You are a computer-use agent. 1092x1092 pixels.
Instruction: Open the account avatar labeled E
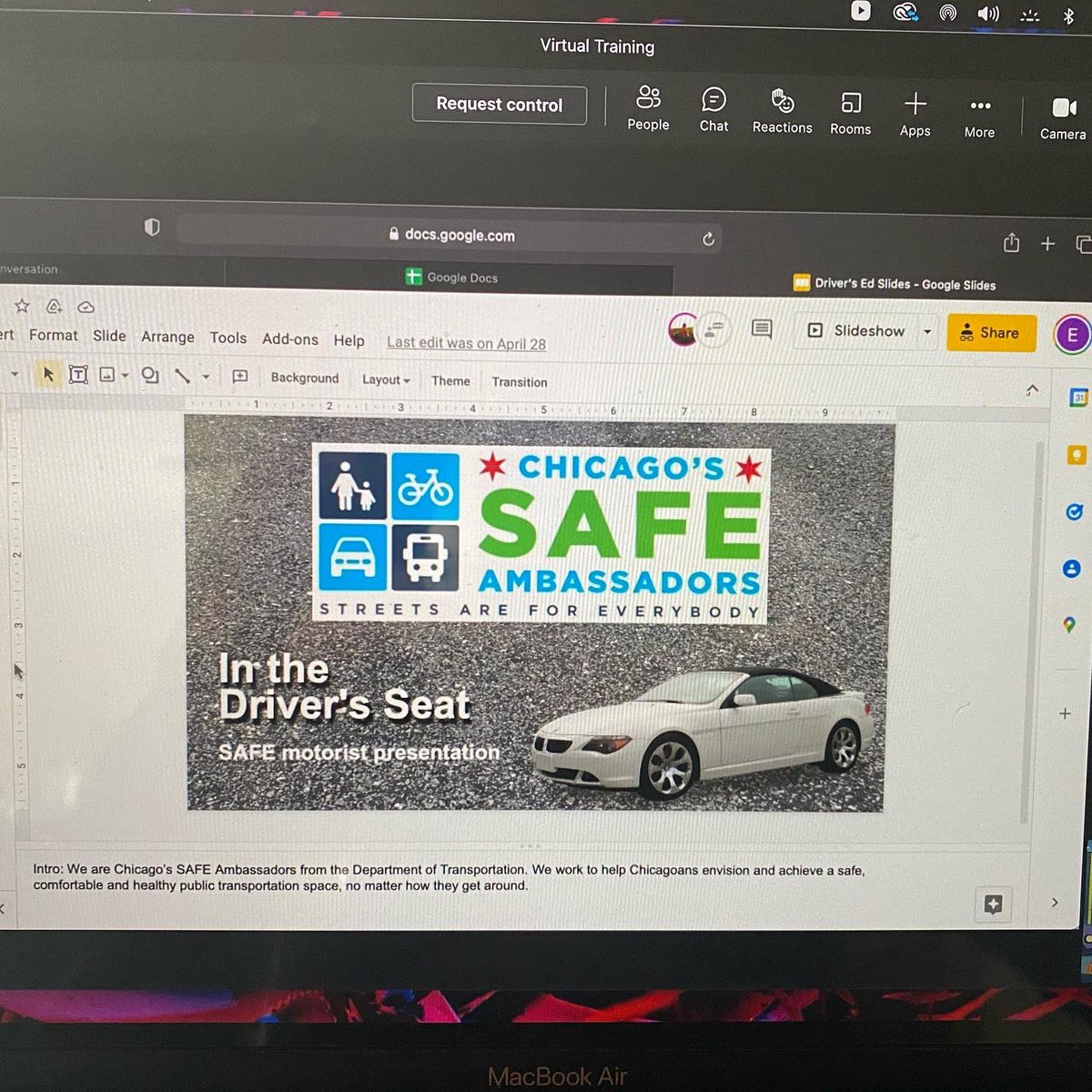tap(1072, 335)
